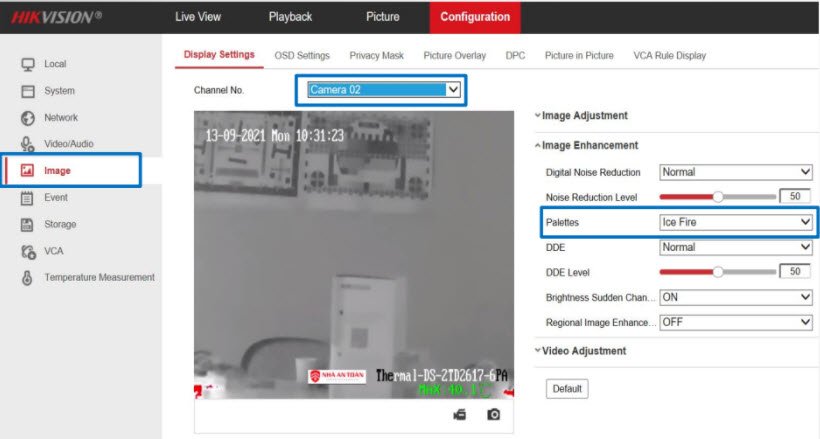Click the Event calendar icon

tap(28, 198)
